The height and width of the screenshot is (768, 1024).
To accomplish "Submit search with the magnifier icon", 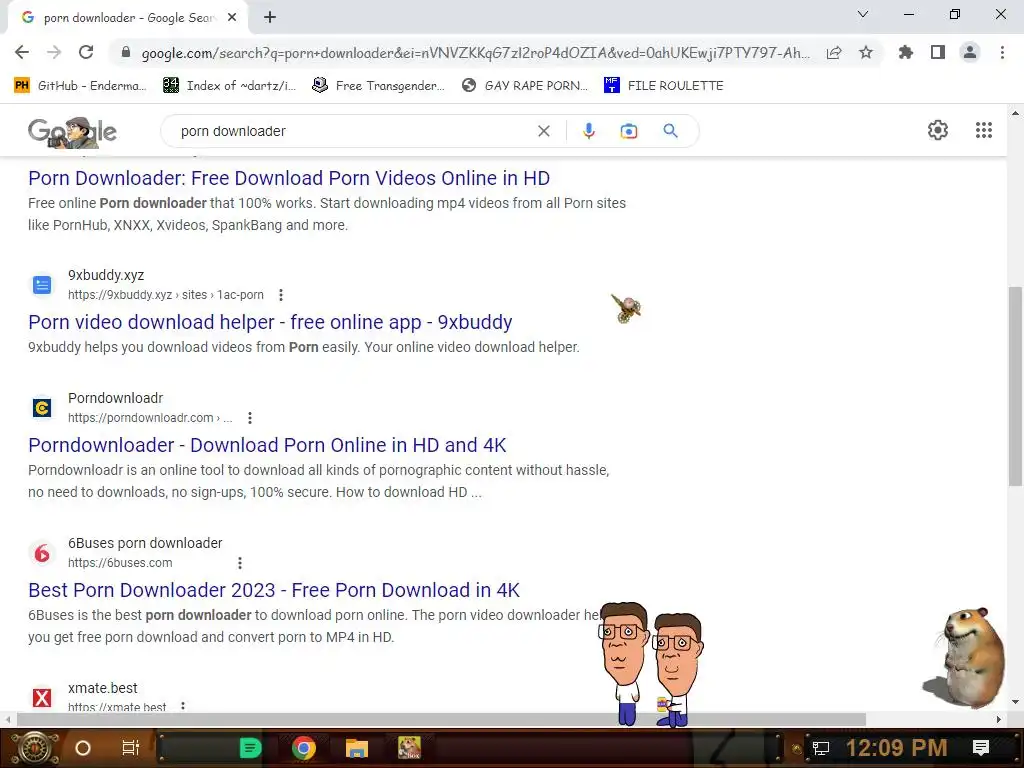I will click(x=670, y=131).
